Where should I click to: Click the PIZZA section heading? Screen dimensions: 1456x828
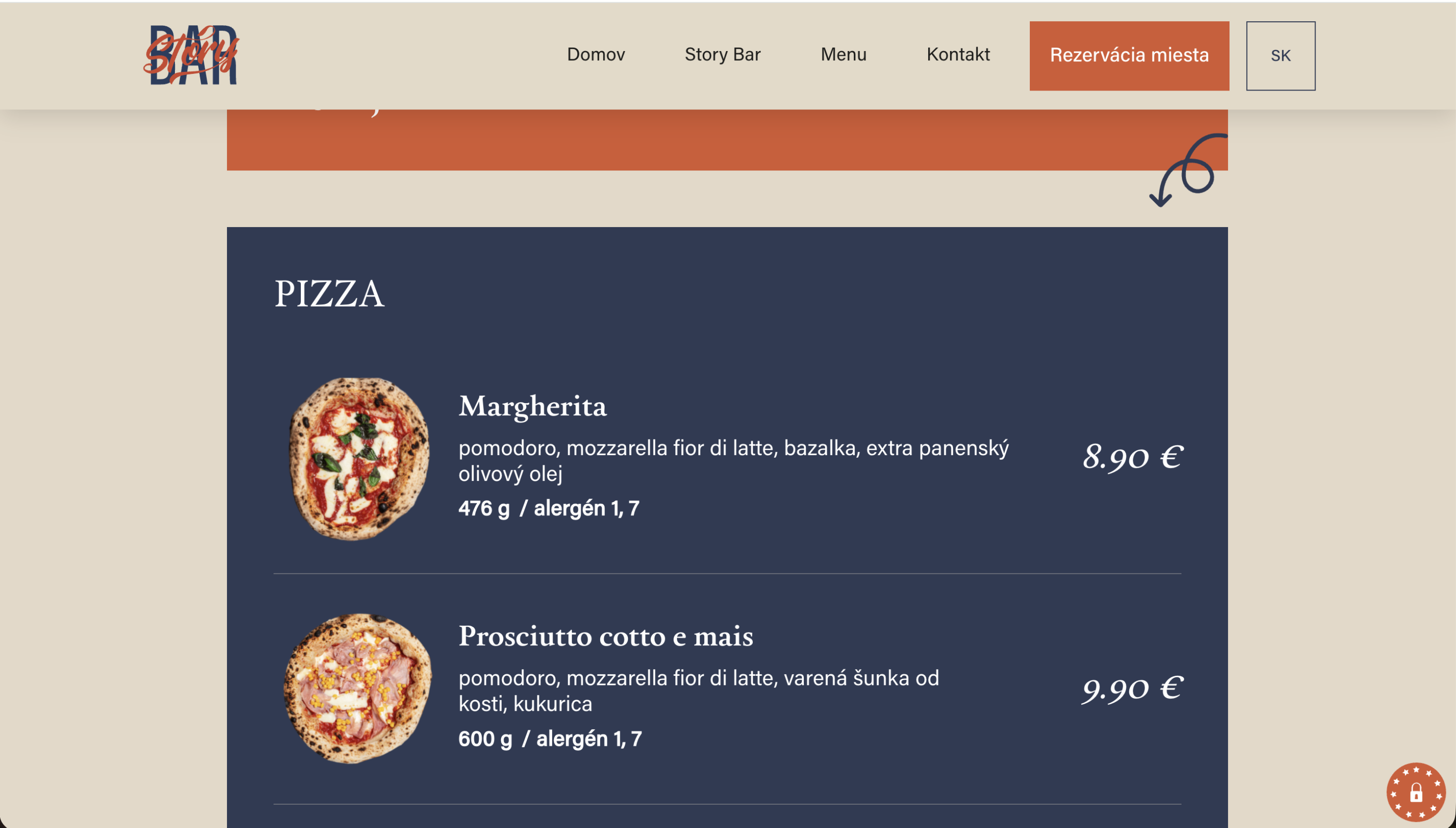tap(330, 294)
